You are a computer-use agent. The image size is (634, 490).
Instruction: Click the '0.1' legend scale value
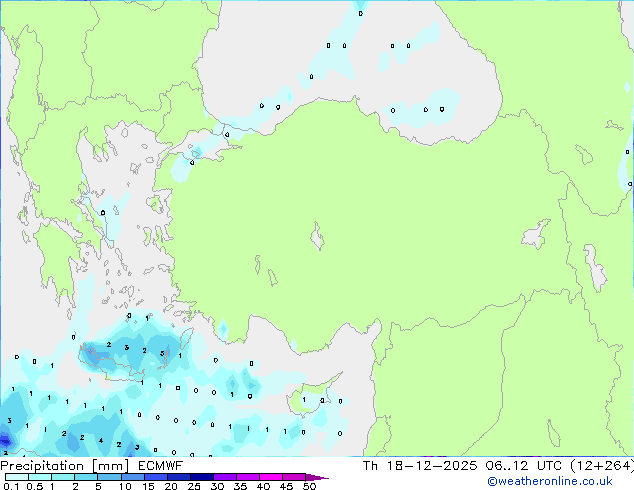[x=11, y=486]
